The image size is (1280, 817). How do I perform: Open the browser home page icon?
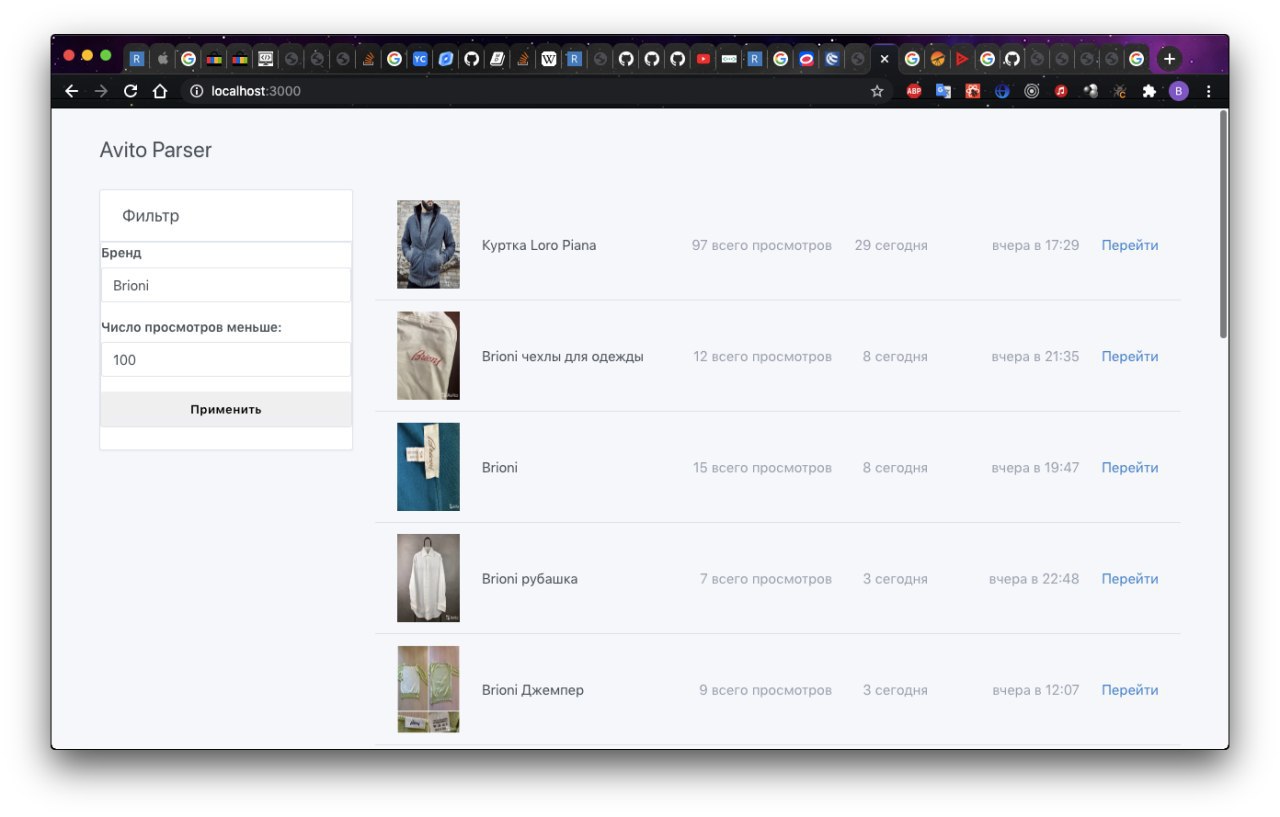tap(160, 91)
